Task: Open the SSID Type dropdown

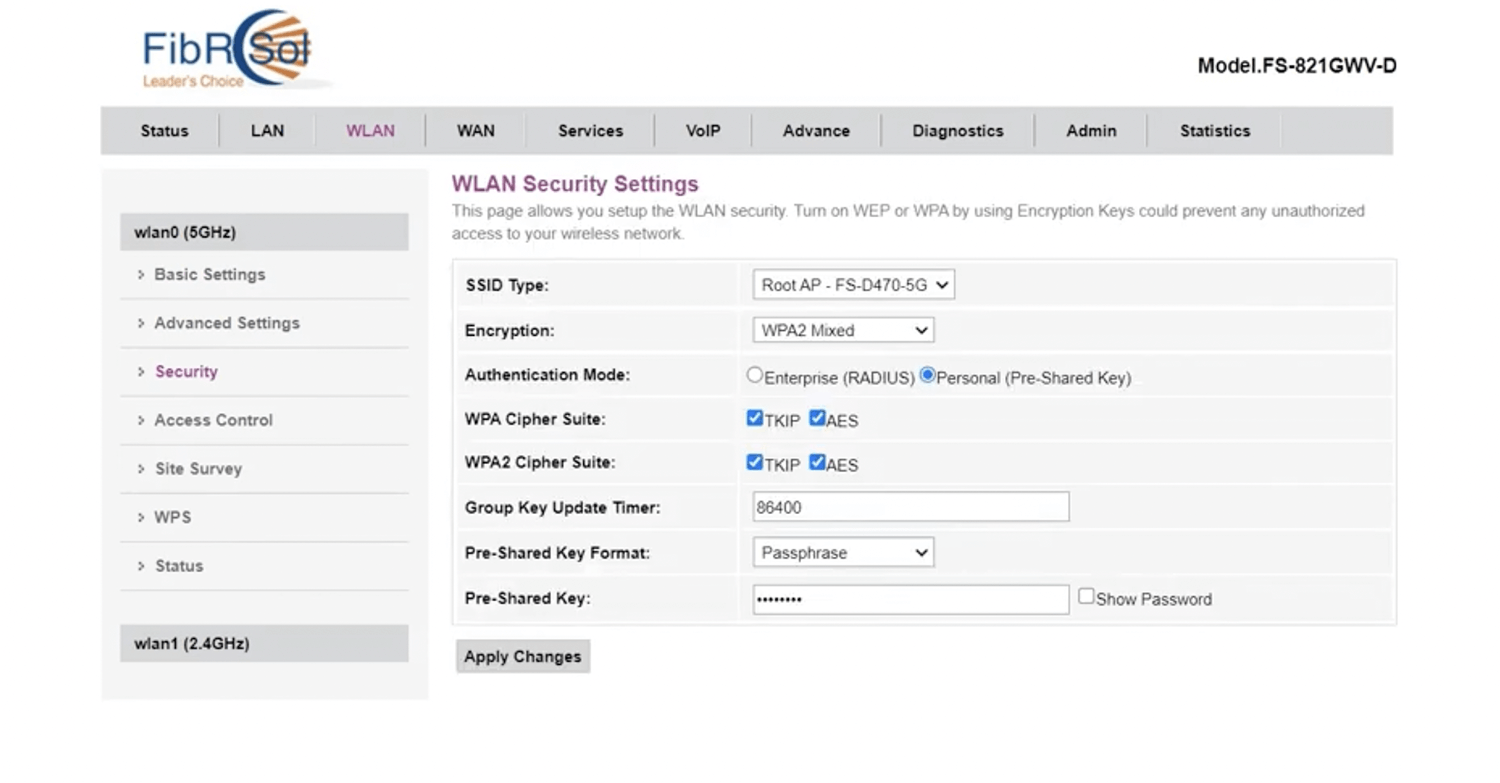Action: (x=853, y=285)
